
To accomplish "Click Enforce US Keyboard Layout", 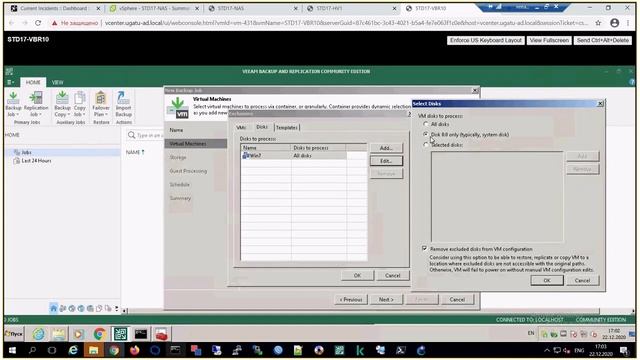I will (x=486, y=40).
